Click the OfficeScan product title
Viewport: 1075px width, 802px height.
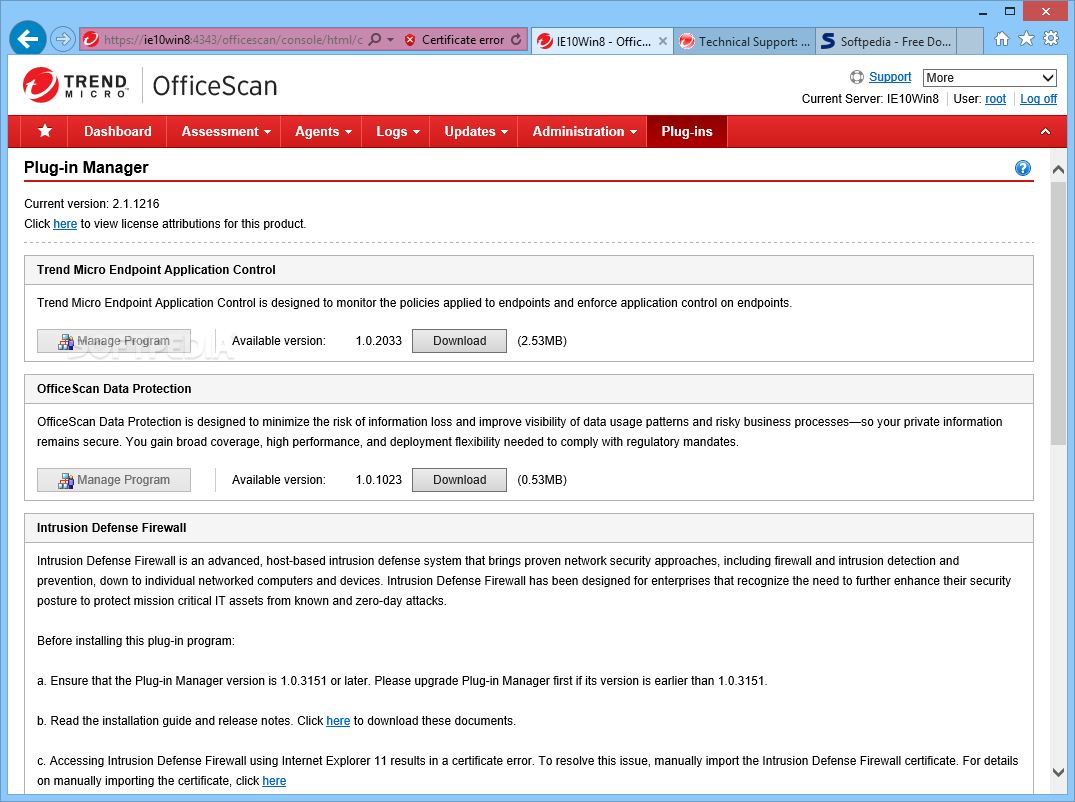point(215,86)
